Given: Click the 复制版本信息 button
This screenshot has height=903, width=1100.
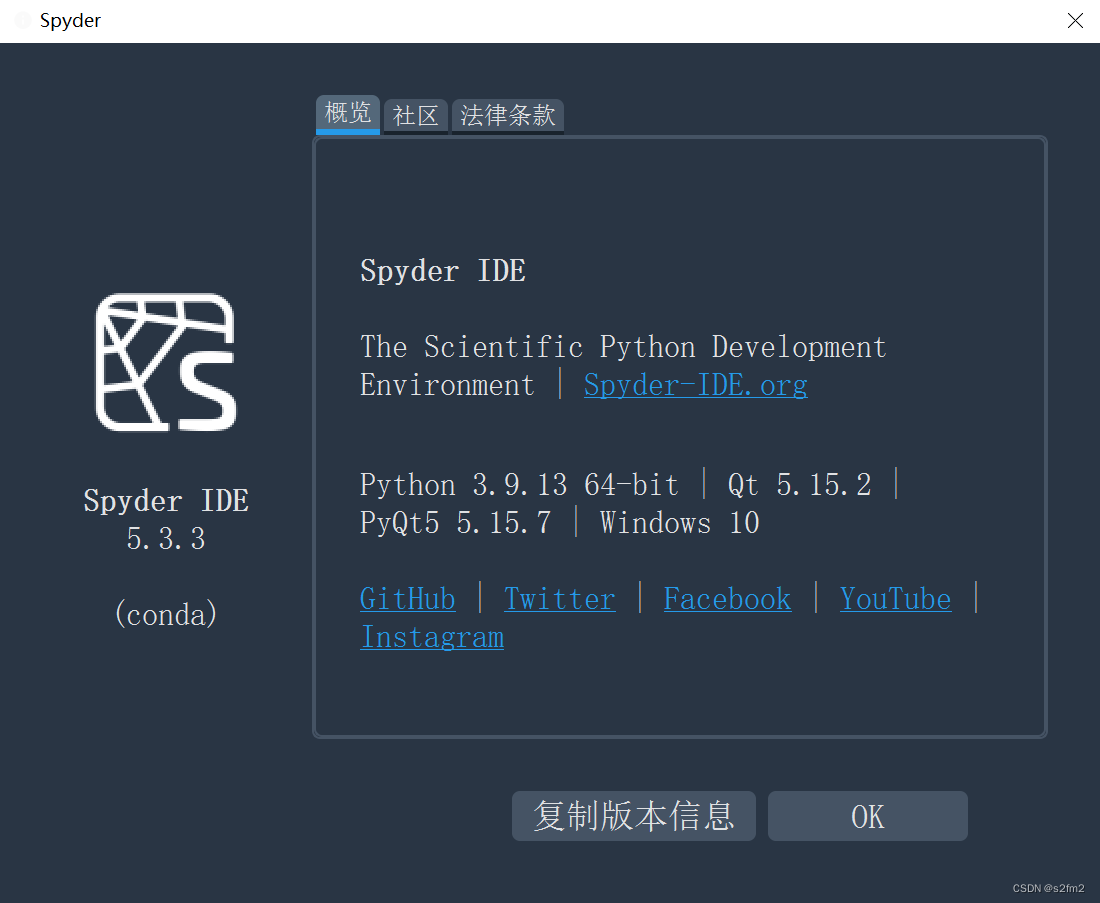Looking at the screenshot, I should click(x=633, y=816).
